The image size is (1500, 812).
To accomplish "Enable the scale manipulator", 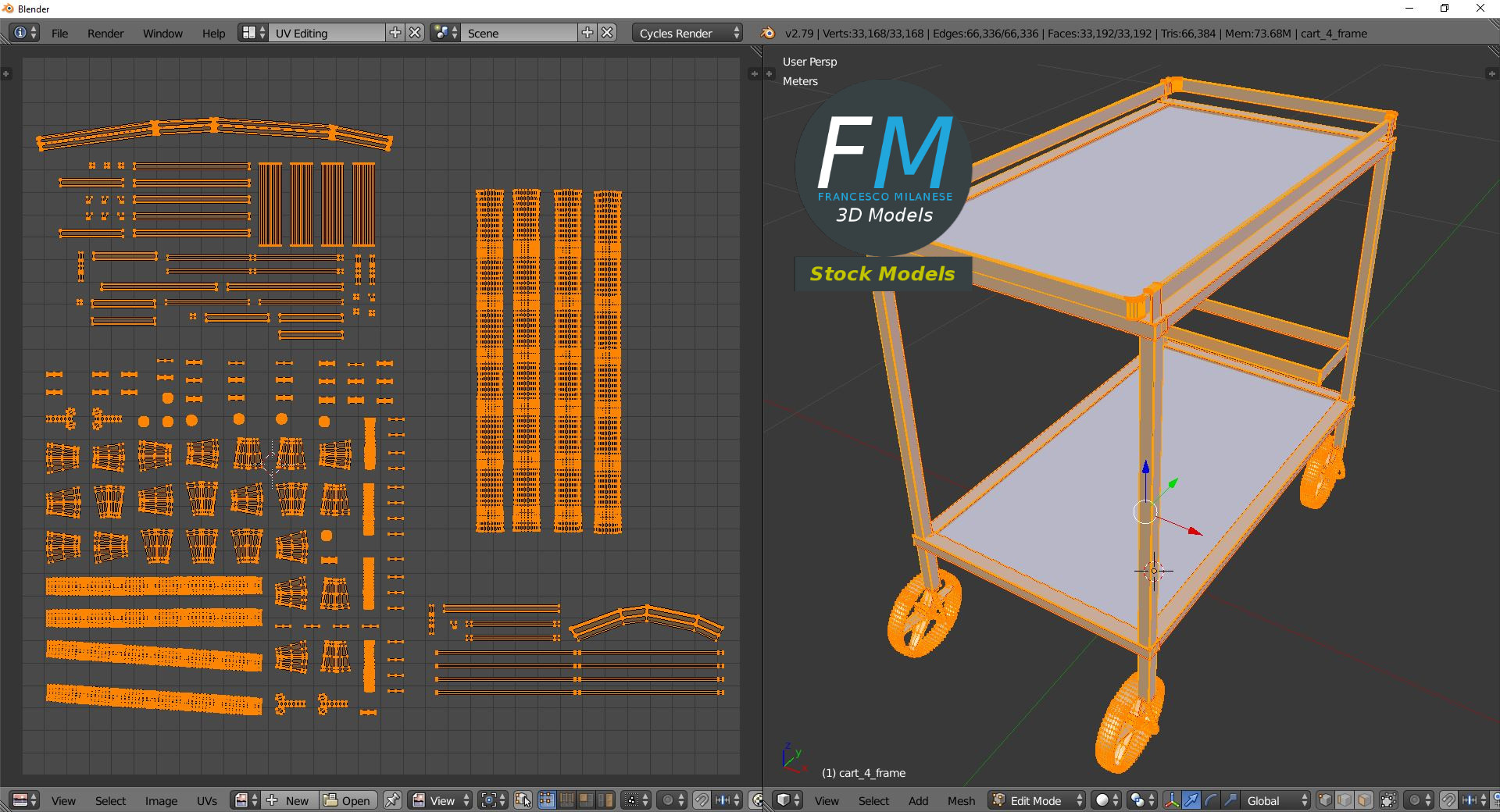I will point(1230,800).
